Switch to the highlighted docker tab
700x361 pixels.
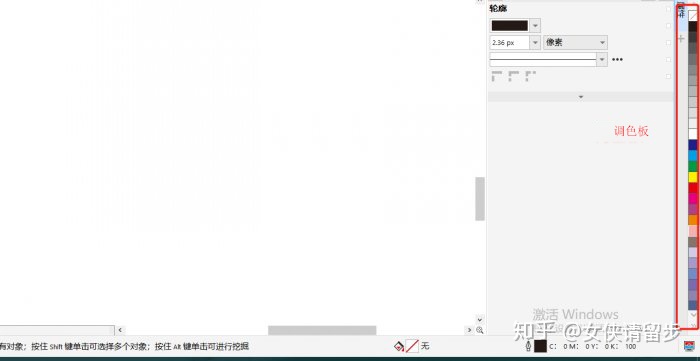(x=681, y=16)
